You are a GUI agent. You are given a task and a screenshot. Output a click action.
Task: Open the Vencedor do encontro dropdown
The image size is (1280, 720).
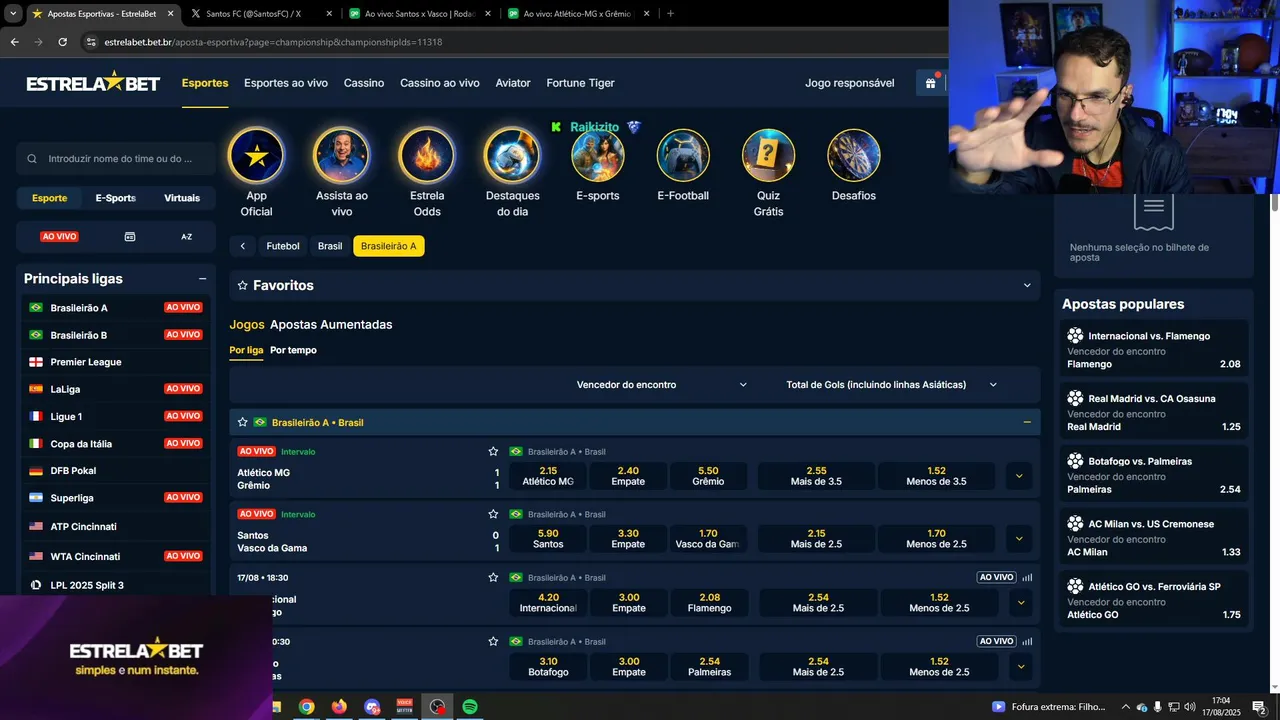[661, 385]
